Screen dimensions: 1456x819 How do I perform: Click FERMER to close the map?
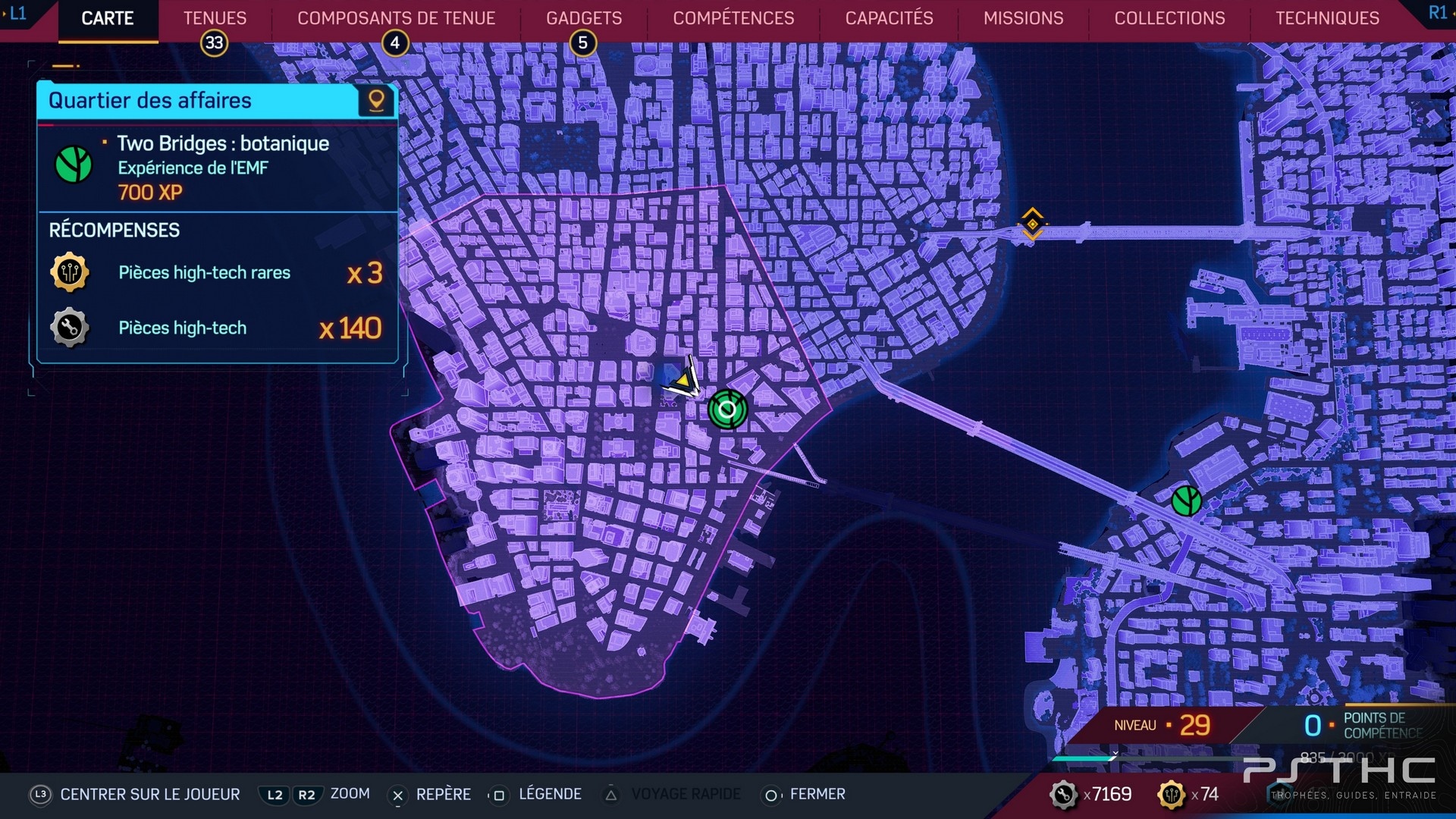(x=817, y=795)
